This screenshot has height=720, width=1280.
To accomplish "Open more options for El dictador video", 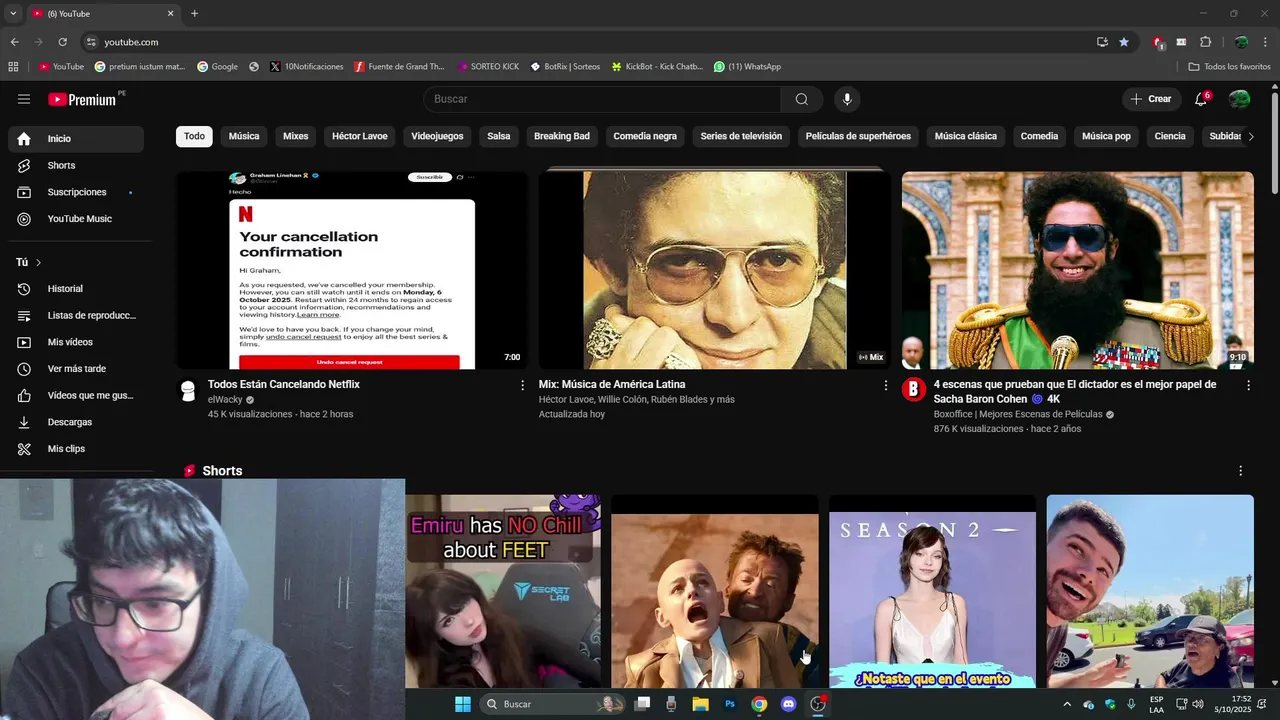I will [x=1248, y=385].
